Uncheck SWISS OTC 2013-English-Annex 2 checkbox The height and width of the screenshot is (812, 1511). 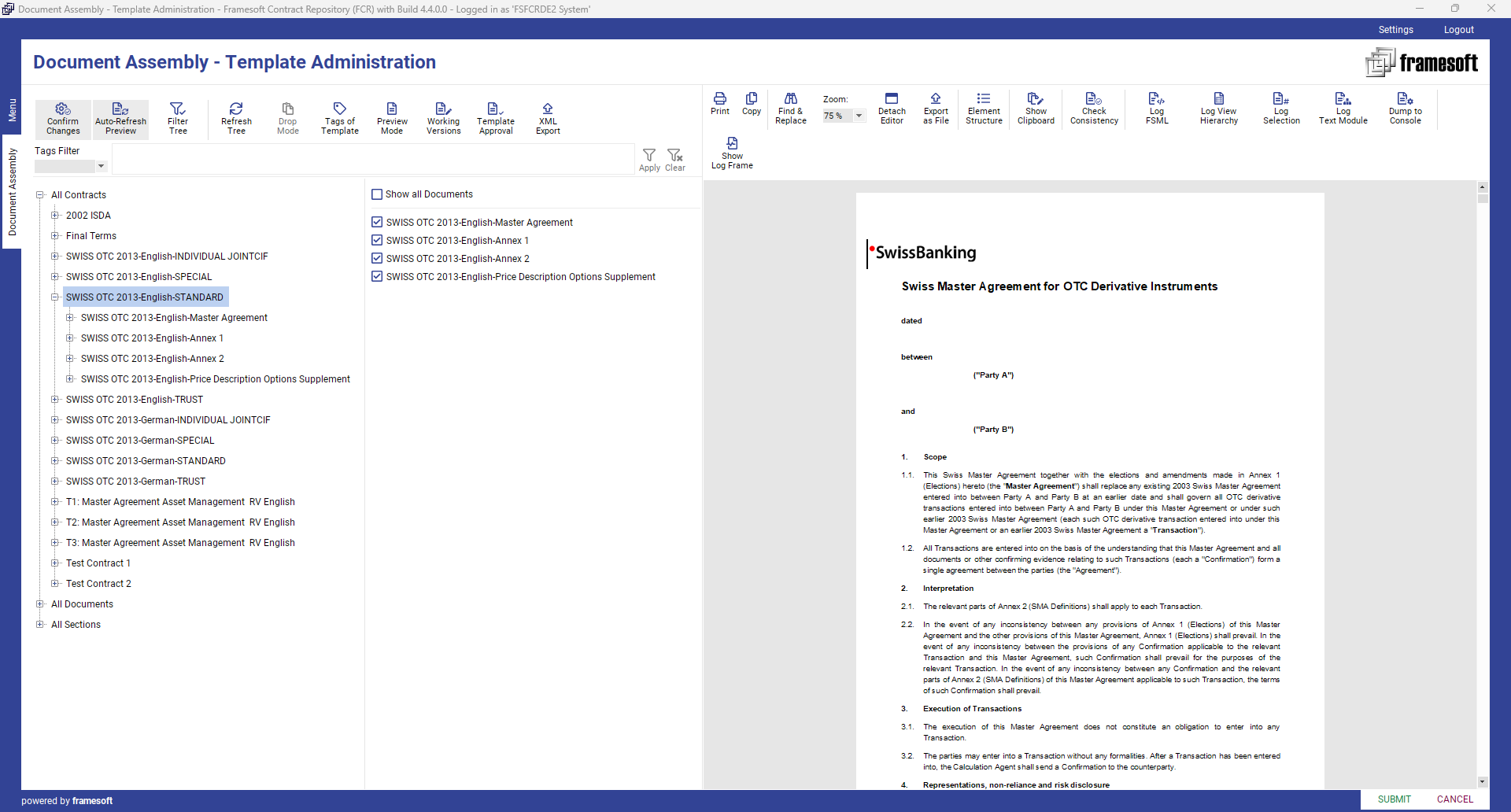pyautogui.click(x=377, y=259)
